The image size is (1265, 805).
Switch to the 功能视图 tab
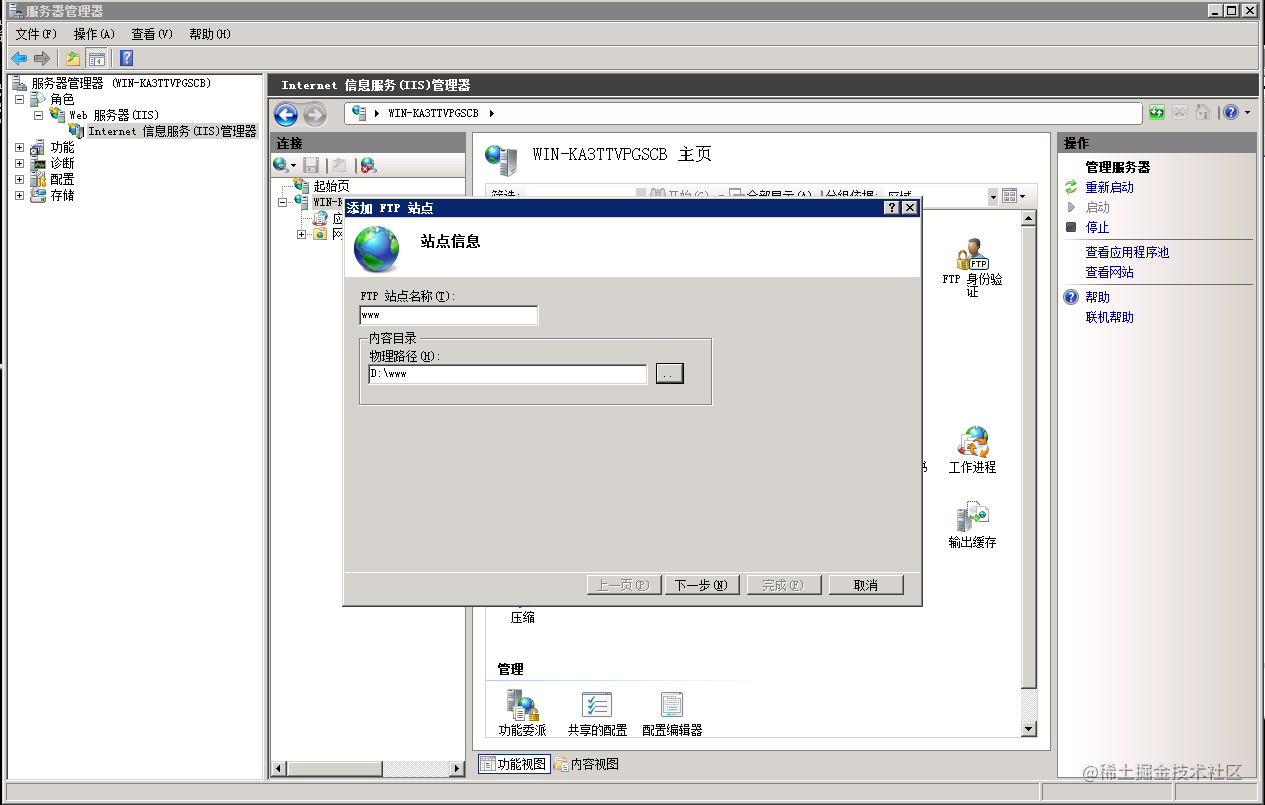(514, 764)
